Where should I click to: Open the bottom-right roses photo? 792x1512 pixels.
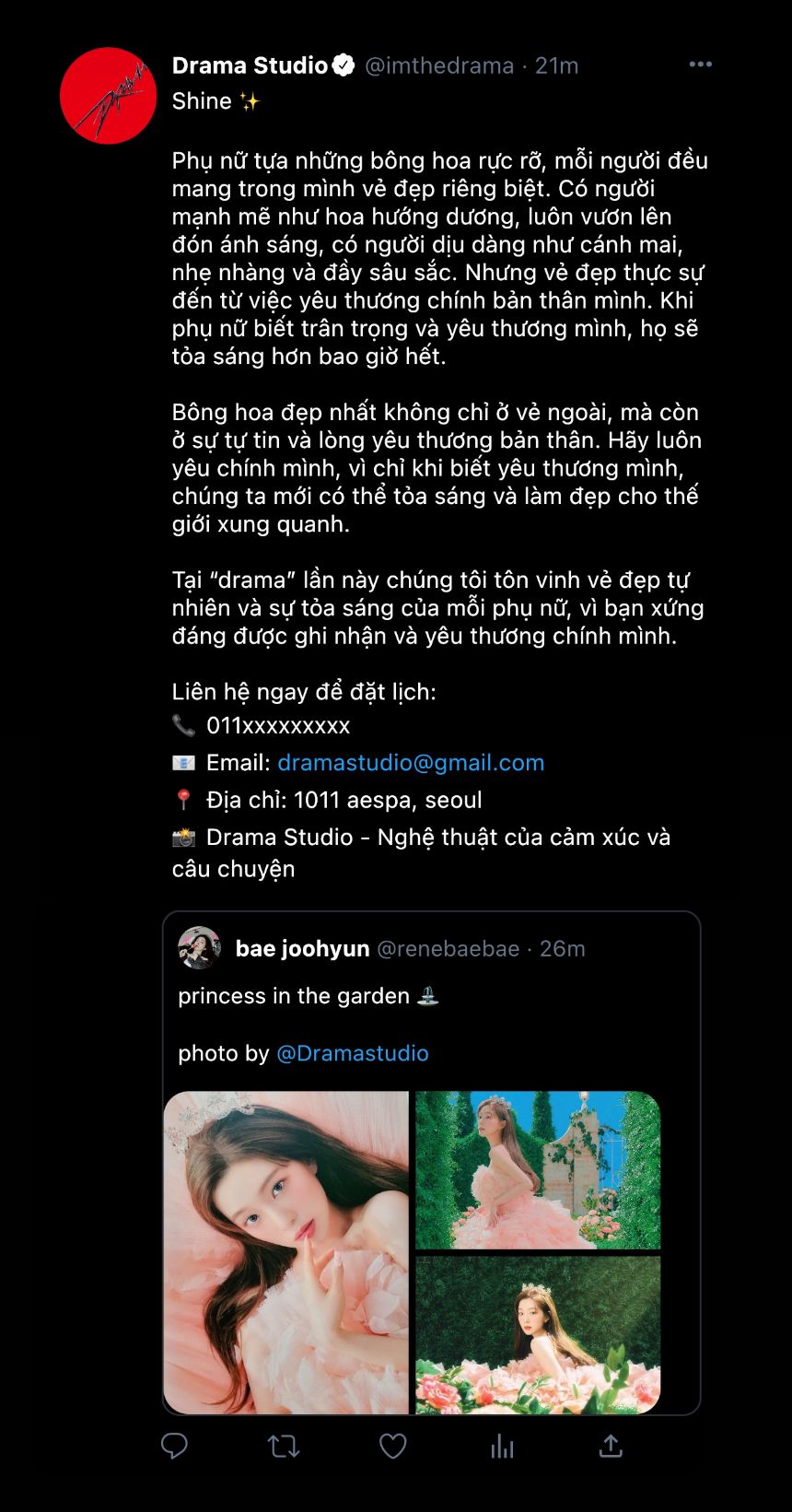click(x=538, y=1335)
